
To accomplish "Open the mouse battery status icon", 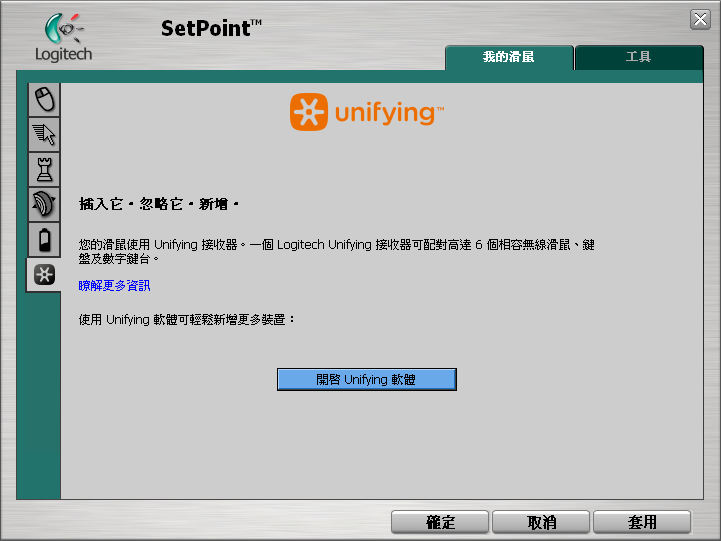I will tap(45, 239).
